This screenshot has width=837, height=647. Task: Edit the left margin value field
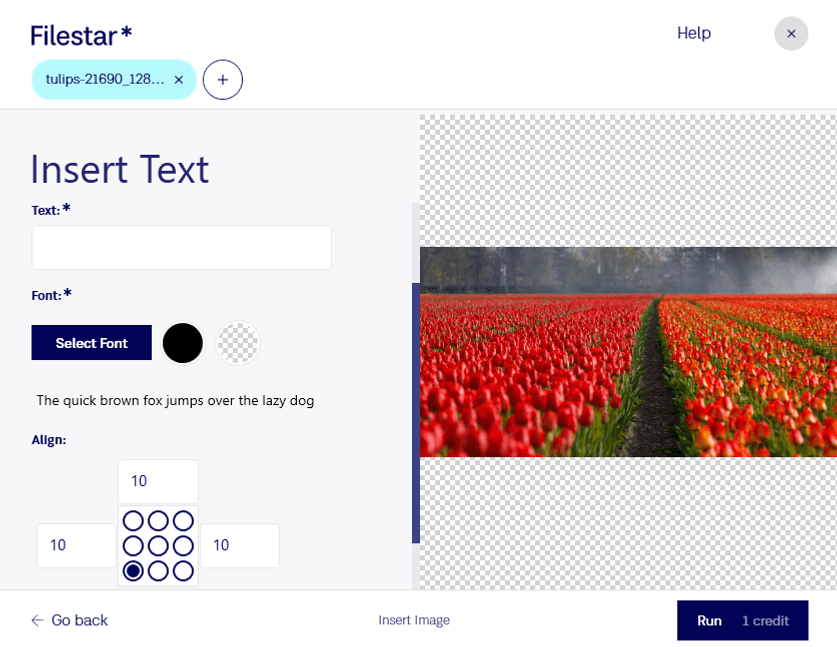coord(76,545)
